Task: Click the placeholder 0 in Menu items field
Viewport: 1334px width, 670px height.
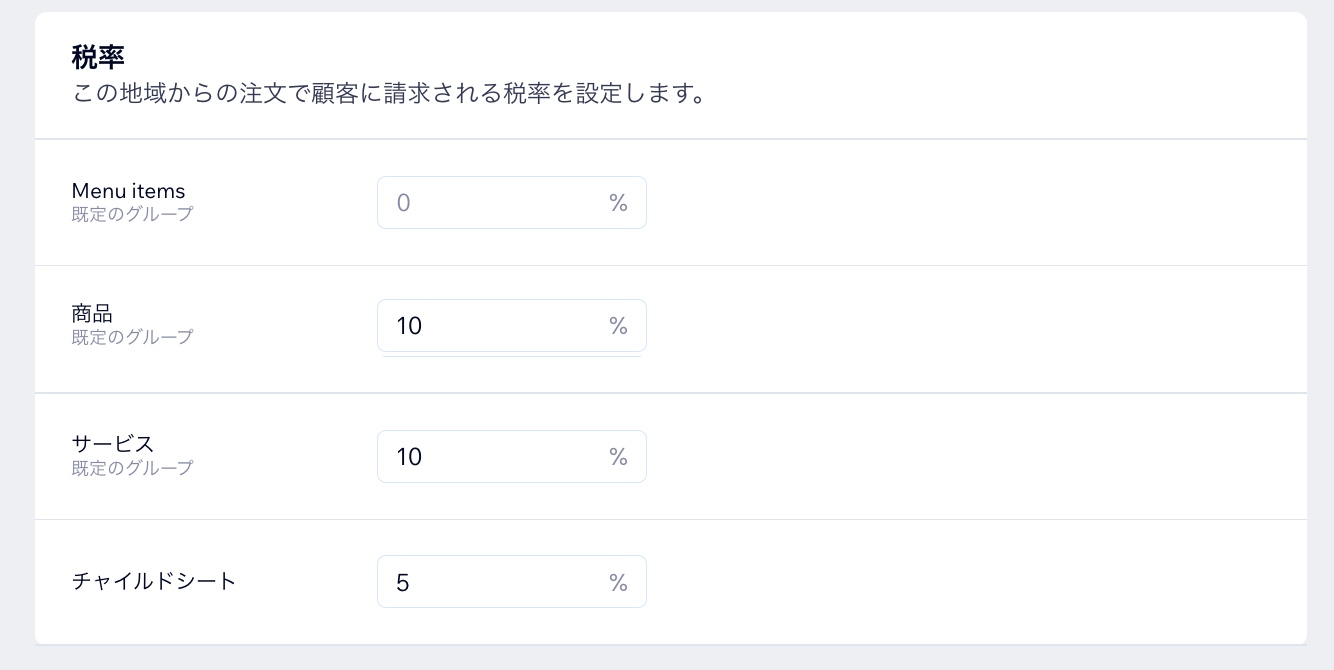Action: point(404,203)
